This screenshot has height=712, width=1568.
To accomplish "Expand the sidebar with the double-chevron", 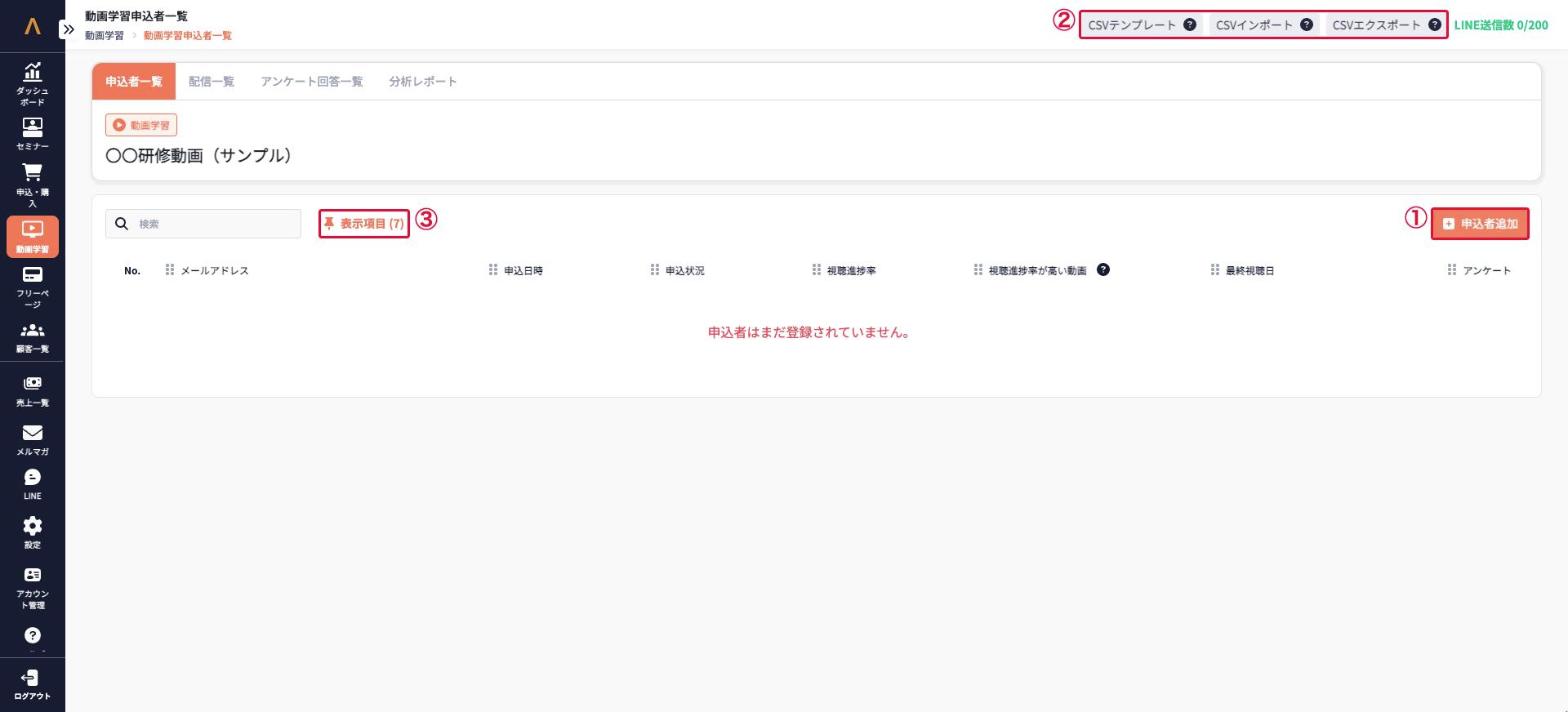I will click(x=68, y=29).
